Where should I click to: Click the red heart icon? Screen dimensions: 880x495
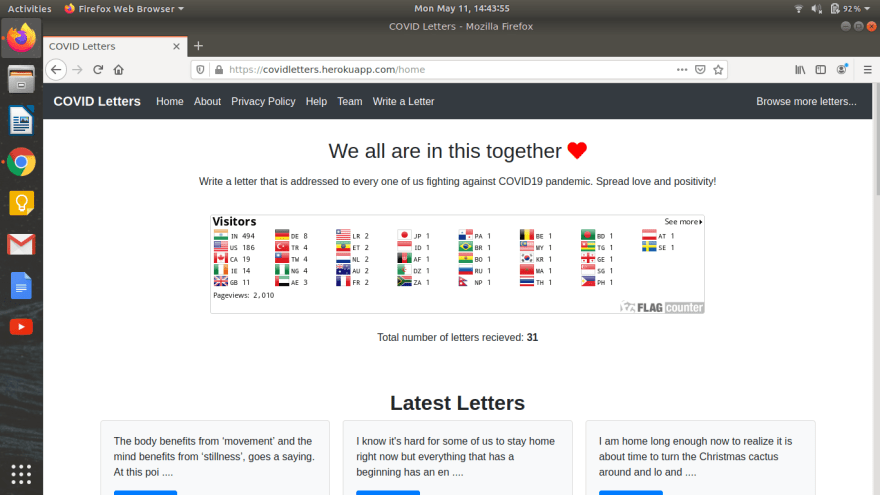(577, 150)
